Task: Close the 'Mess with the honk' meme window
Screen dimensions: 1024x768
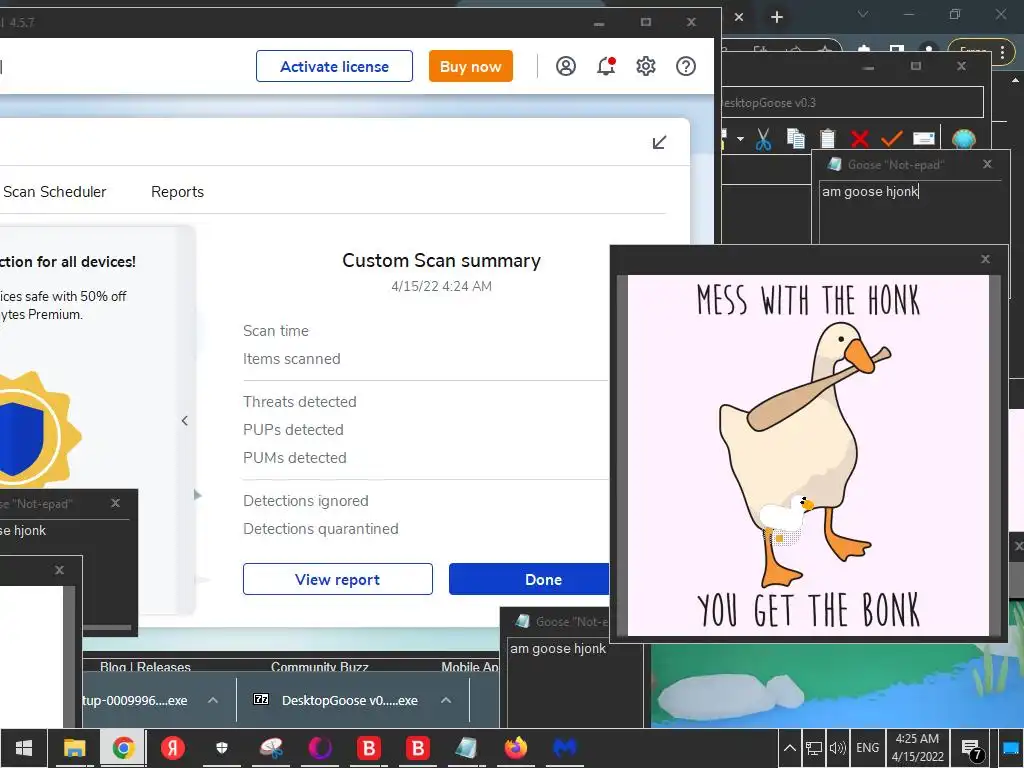Action: coord(985,259)
